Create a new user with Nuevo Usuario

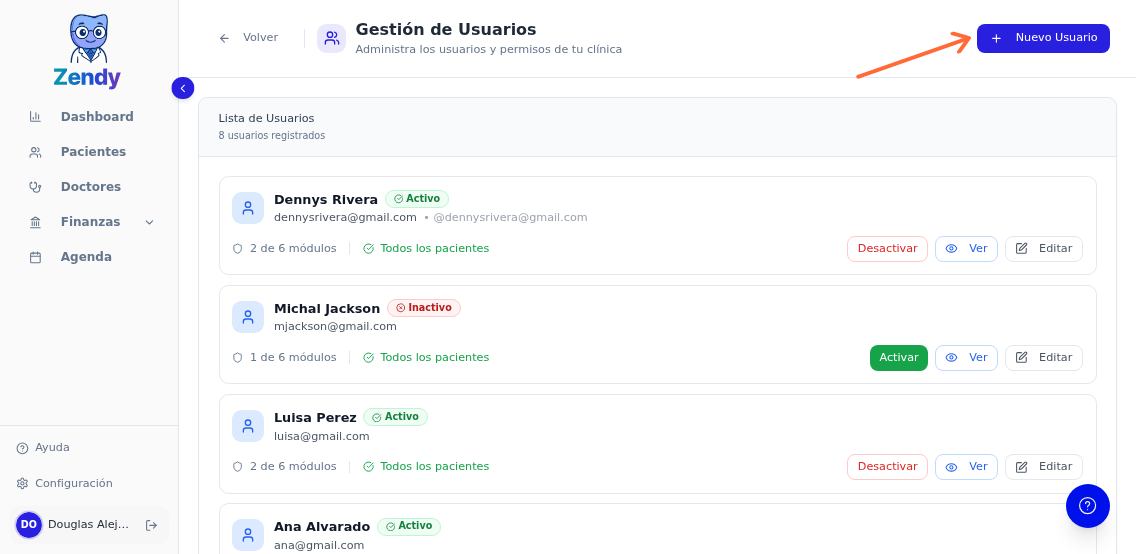(x=1043, y=38)
